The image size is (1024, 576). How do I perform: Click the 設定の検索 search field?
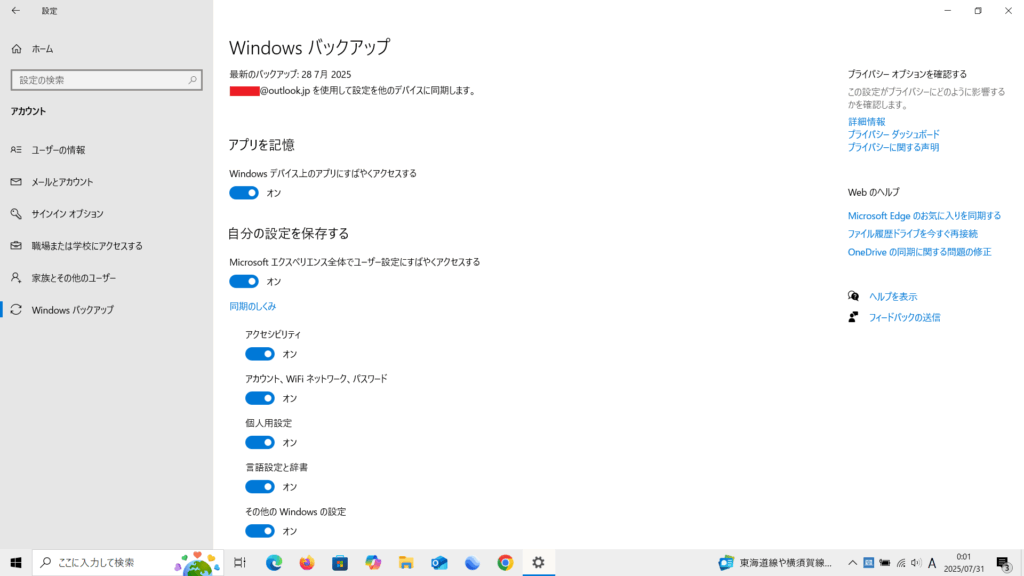106,80
